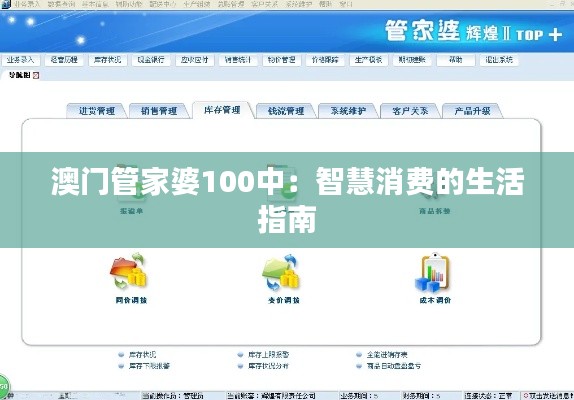Open the 窗口 menu in menu bar
Screen dimensions: 574x400
[x=346, y=4]
